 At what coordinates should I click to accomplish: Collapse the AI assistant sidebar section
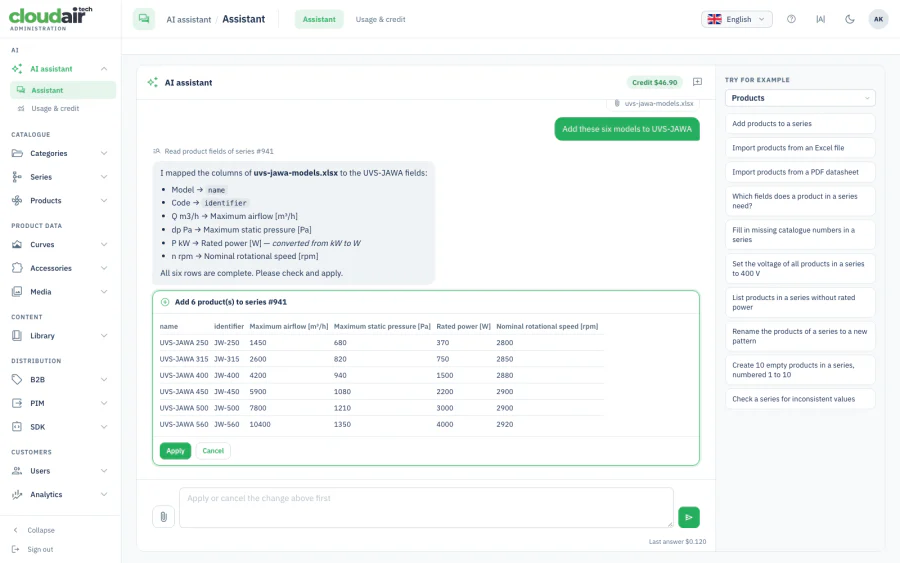point(104,69)
